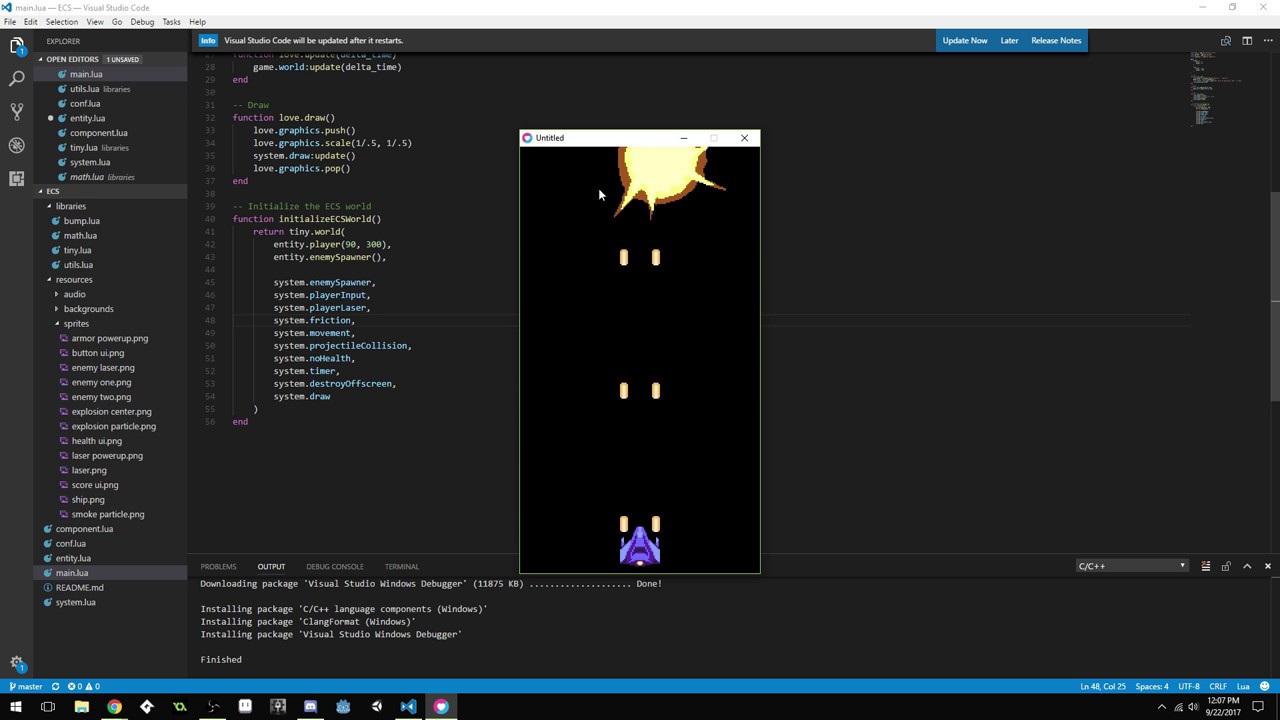The width and height of the screenshot is (1280, 720).
Task: Open the File menu
Action: click(x=10, y=22)
